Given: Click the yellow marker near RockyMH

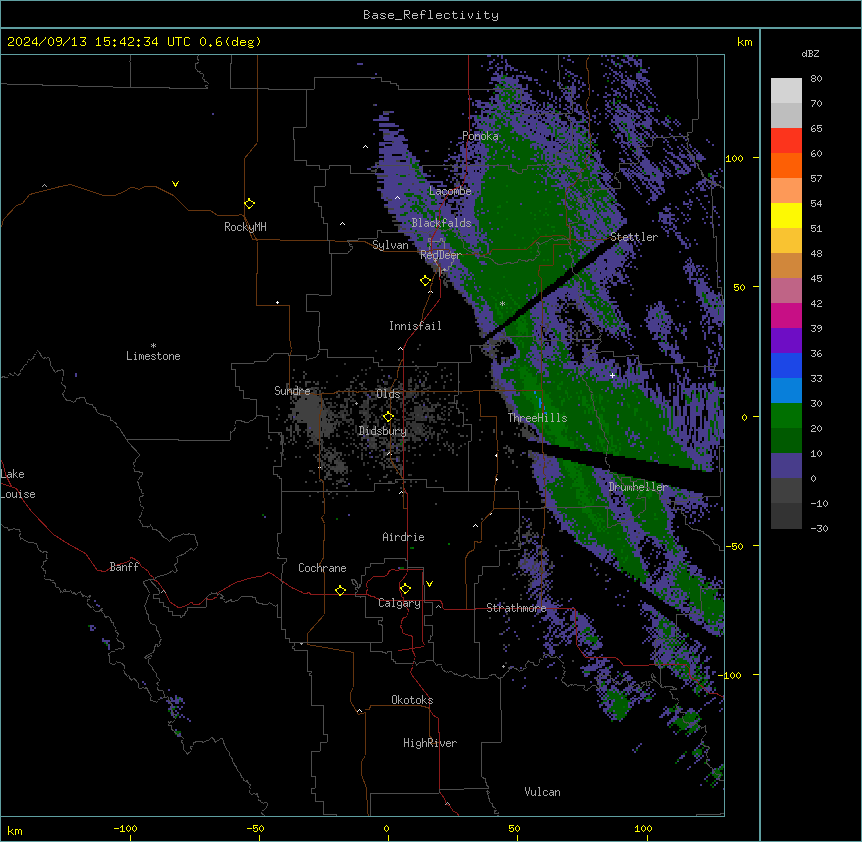Looking at the screenshot, I should pyautogui.click(x=249, y=203).
